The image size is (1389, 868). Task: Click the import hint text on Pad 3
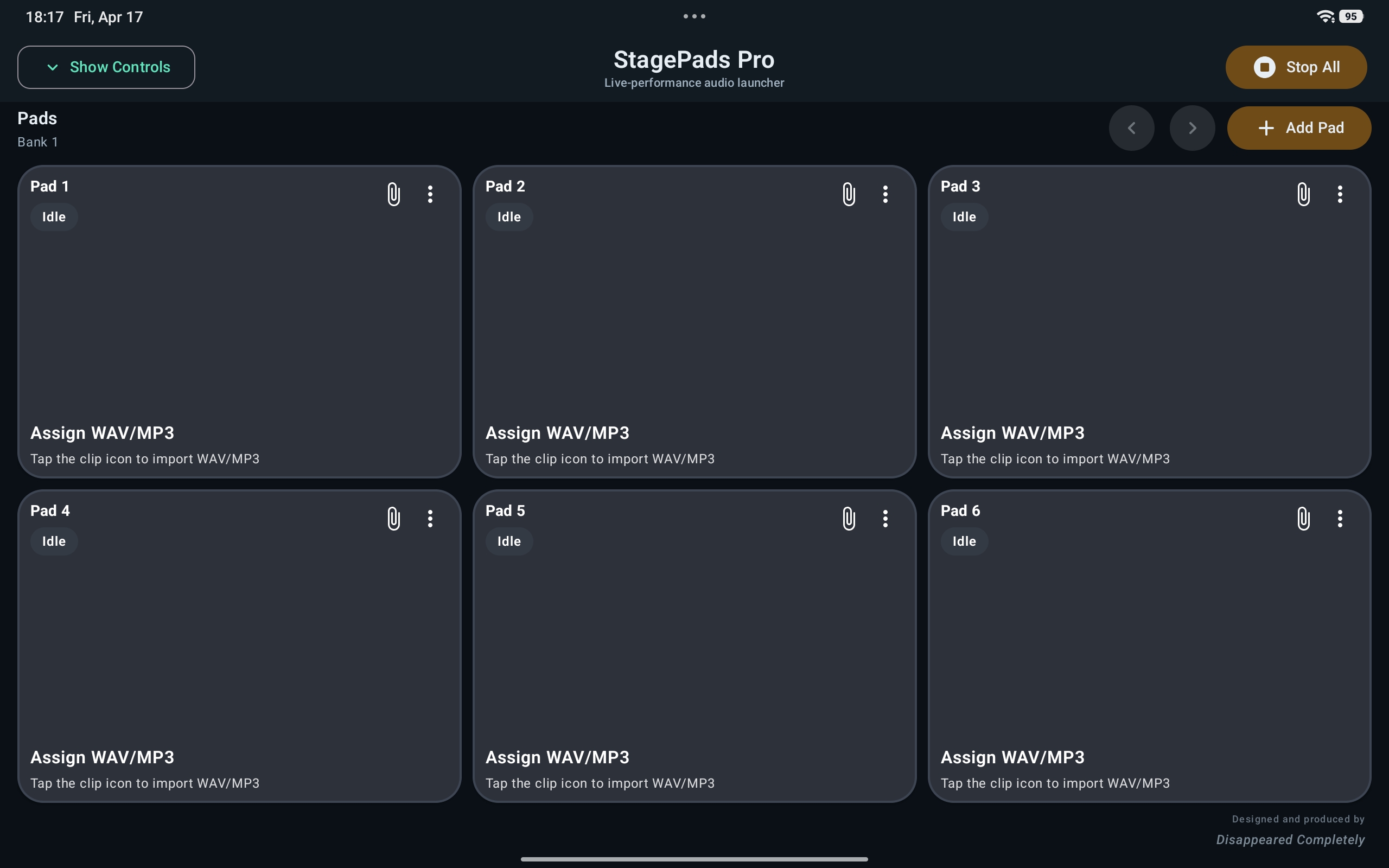pos(1055,459)
